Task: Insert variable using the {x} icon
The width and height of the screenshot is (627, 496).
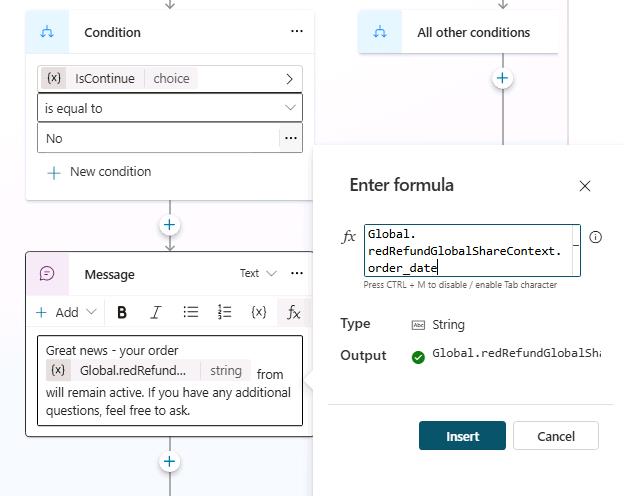Action: [259, 312]
